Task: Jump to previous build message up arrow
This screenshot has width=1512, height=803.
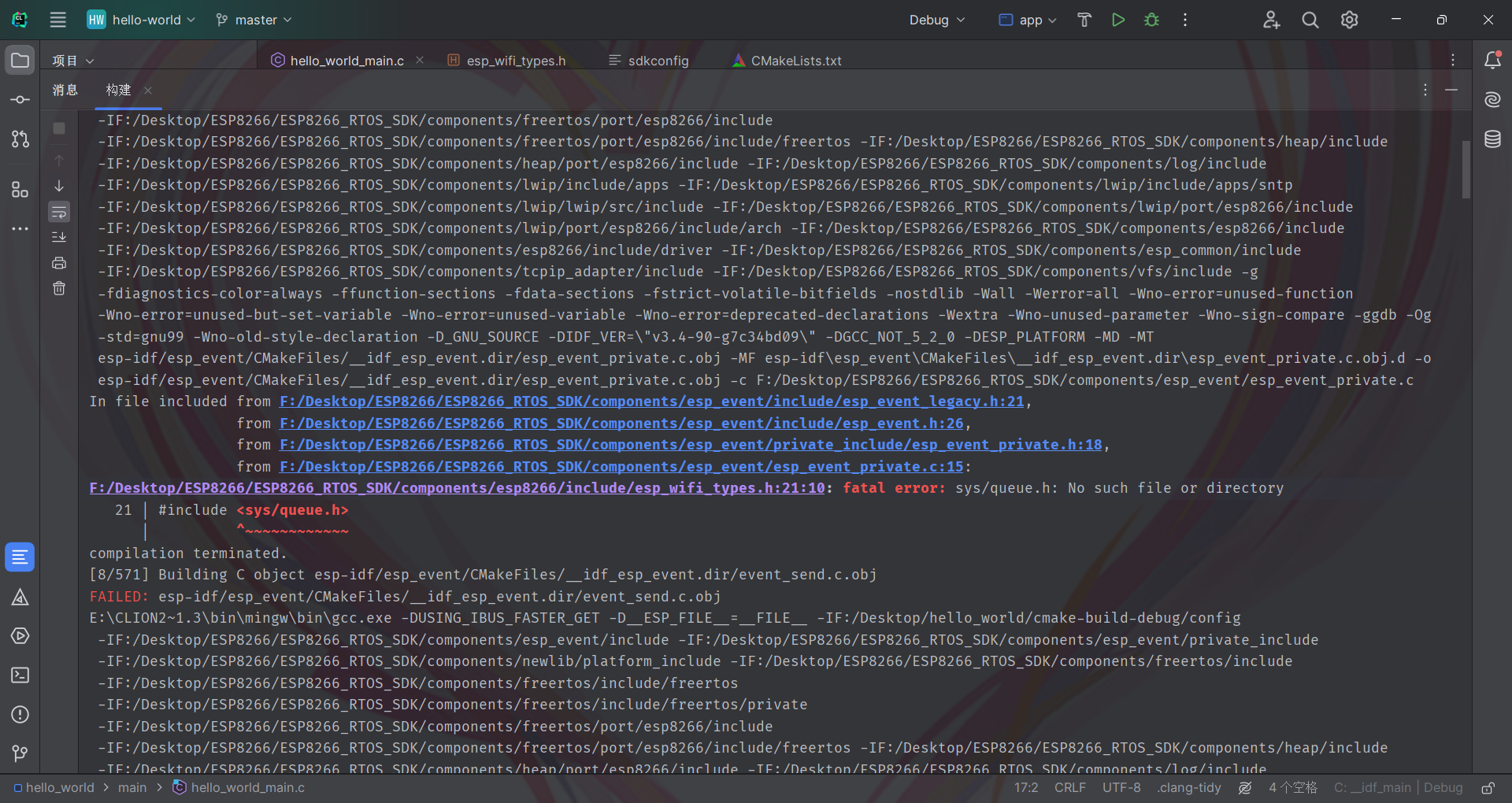Action: point(59,160)
